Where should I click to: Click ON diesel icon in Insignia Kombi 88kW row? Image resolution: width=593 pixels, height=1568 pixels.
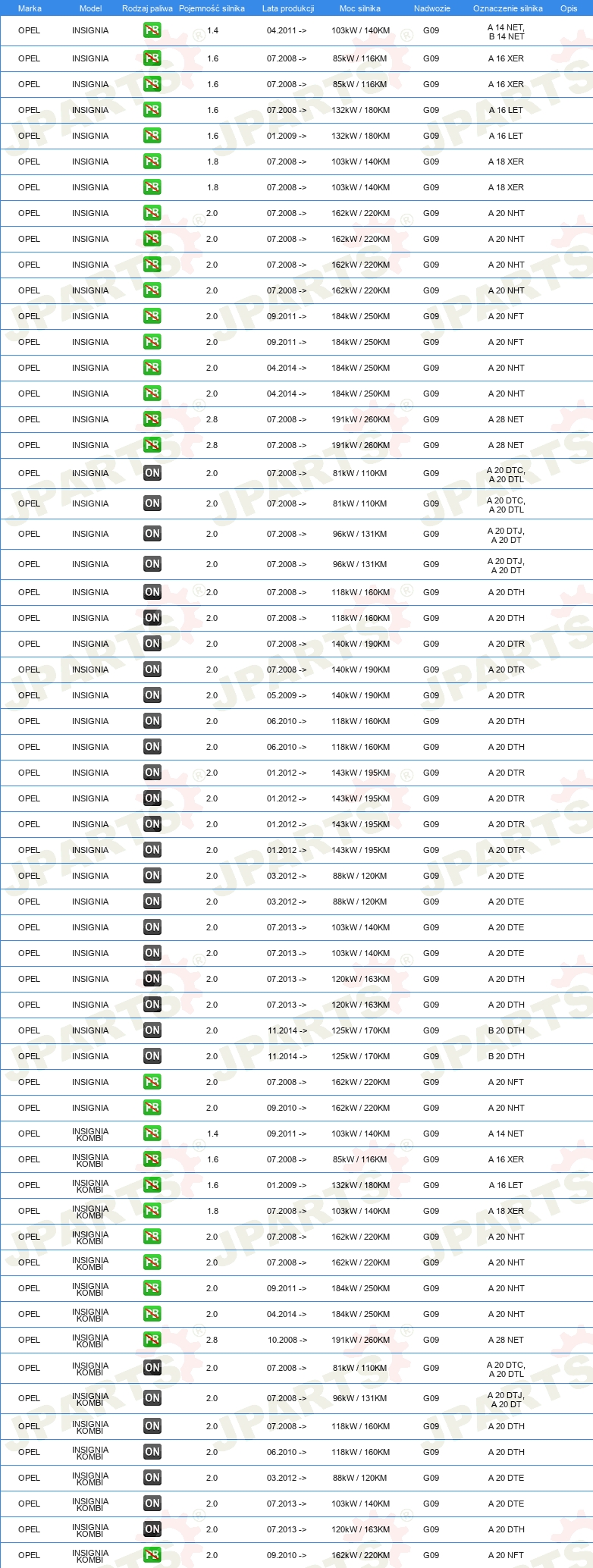click(152, 1478)
